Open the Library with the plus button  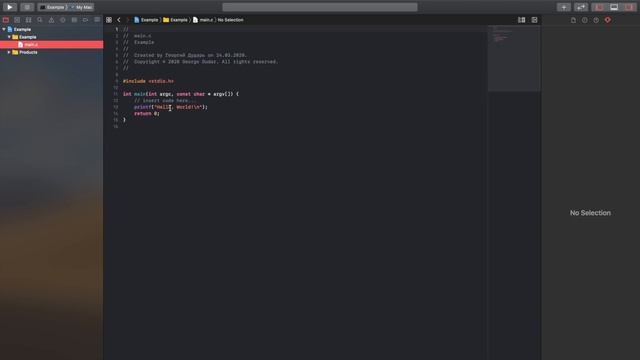[564, 7]
